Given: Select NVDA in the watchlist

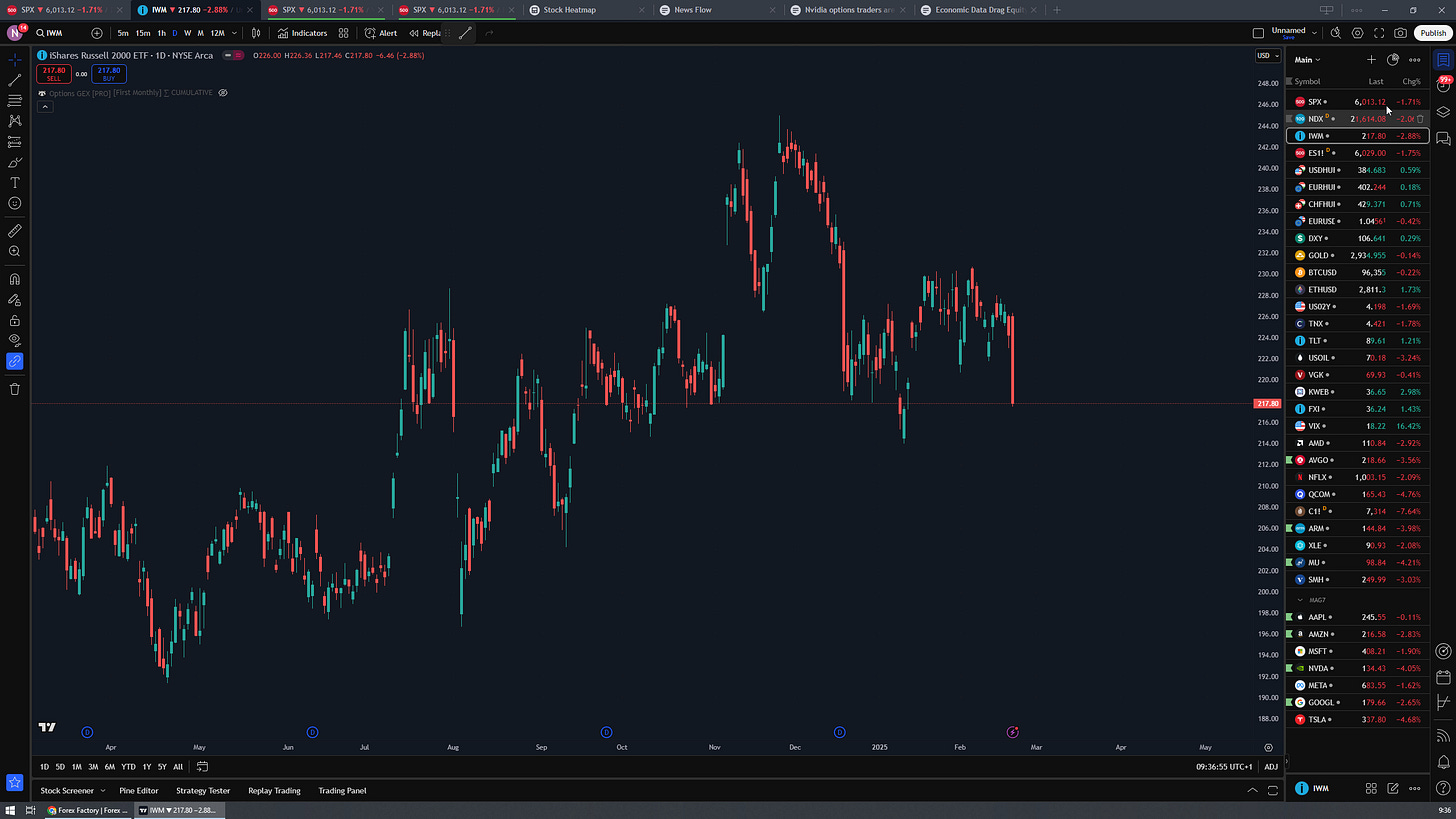Looking at the screenshot, I should (1357, 668).
